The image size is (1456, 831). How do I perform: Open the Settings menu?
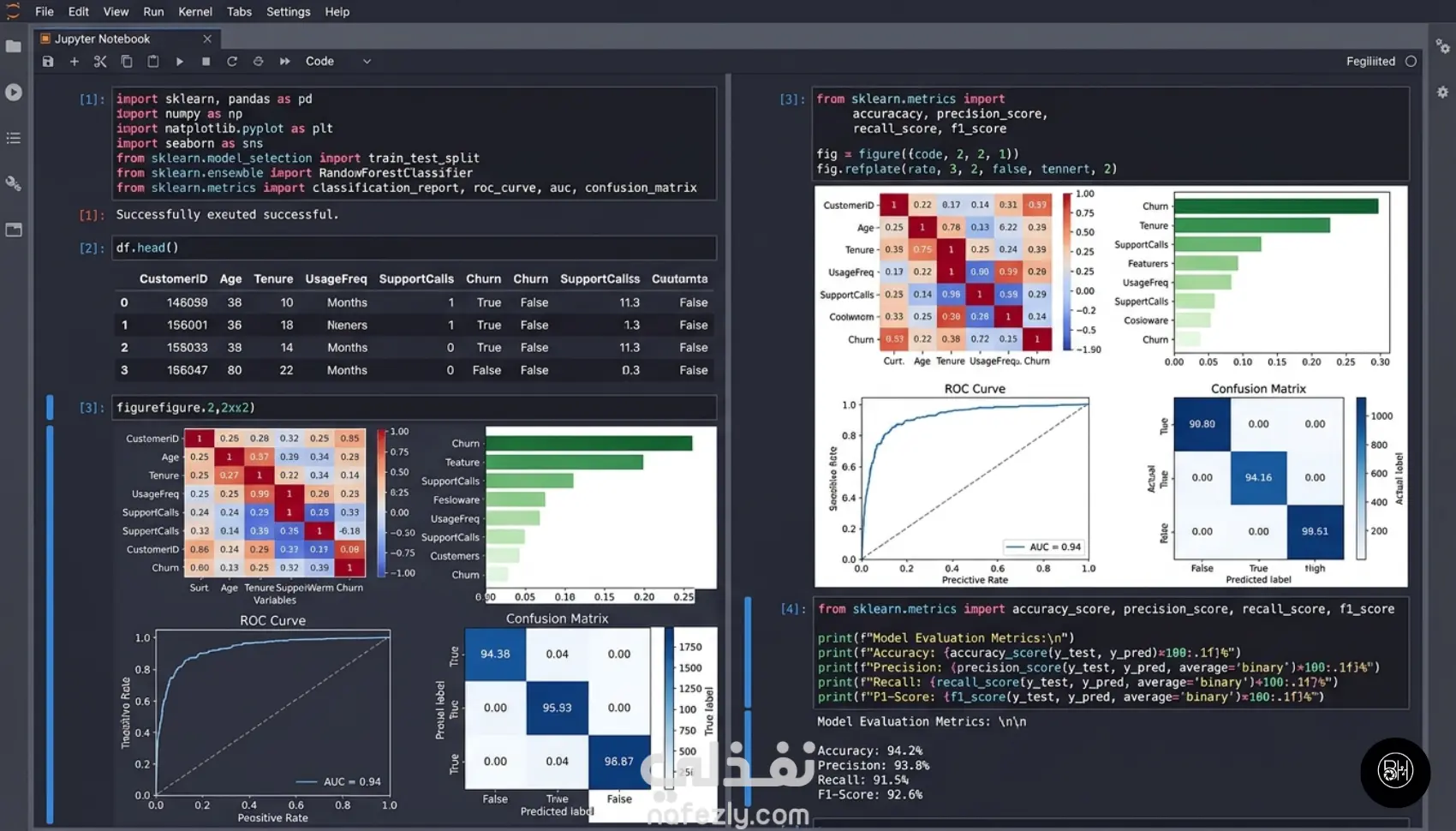click(x=288, y=12)
